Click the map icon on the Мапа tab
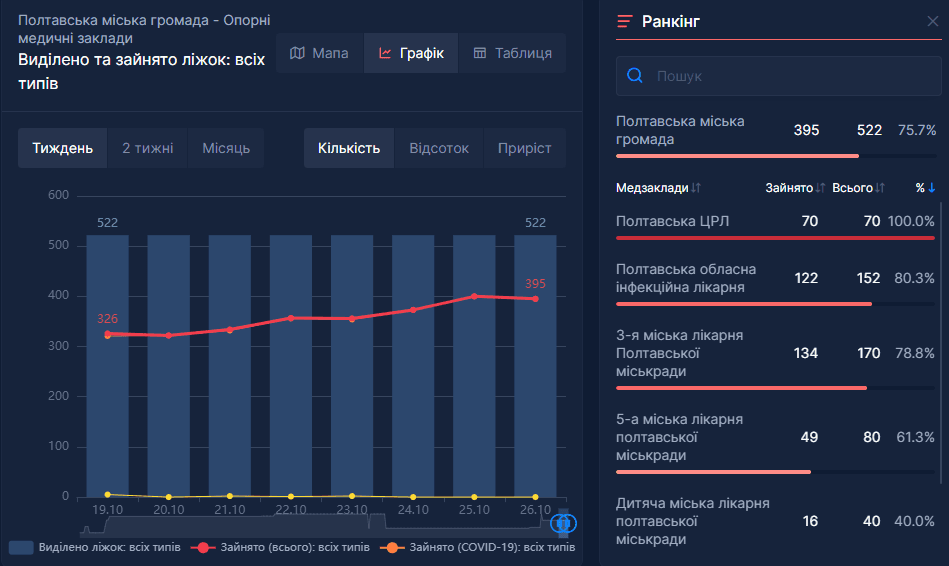Image resolution: width=949 pixels, height=566 pixels. click(x=297, y=53)
